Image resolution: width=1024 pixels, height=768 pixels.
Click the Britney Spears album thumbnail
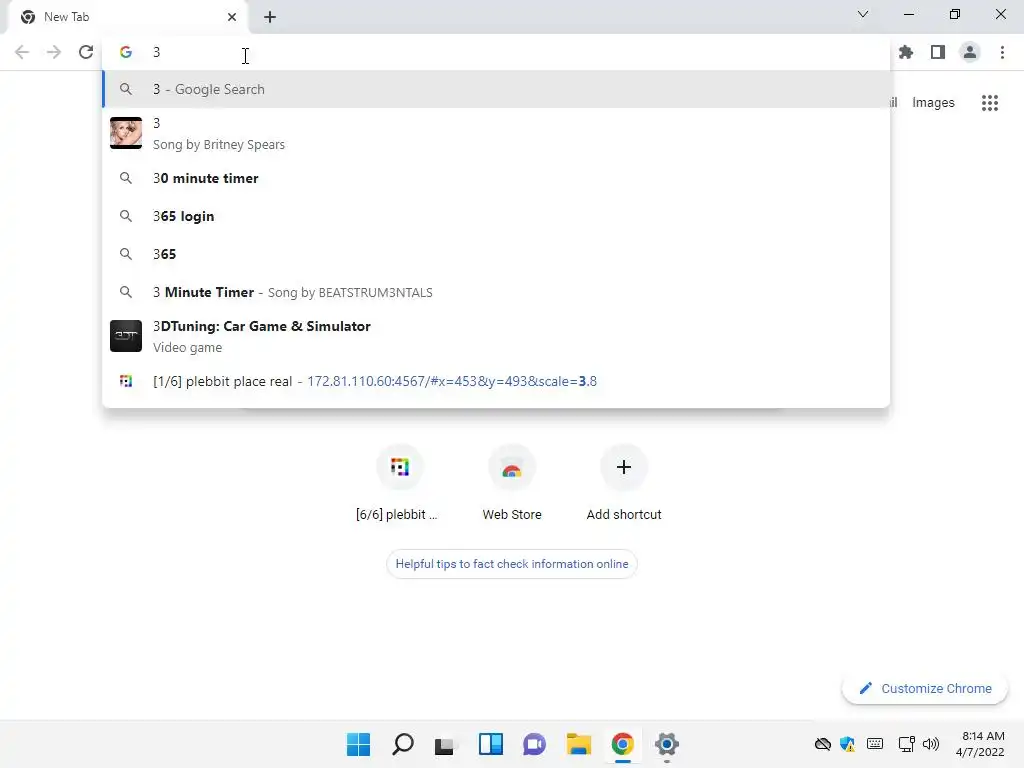[126, 133]
